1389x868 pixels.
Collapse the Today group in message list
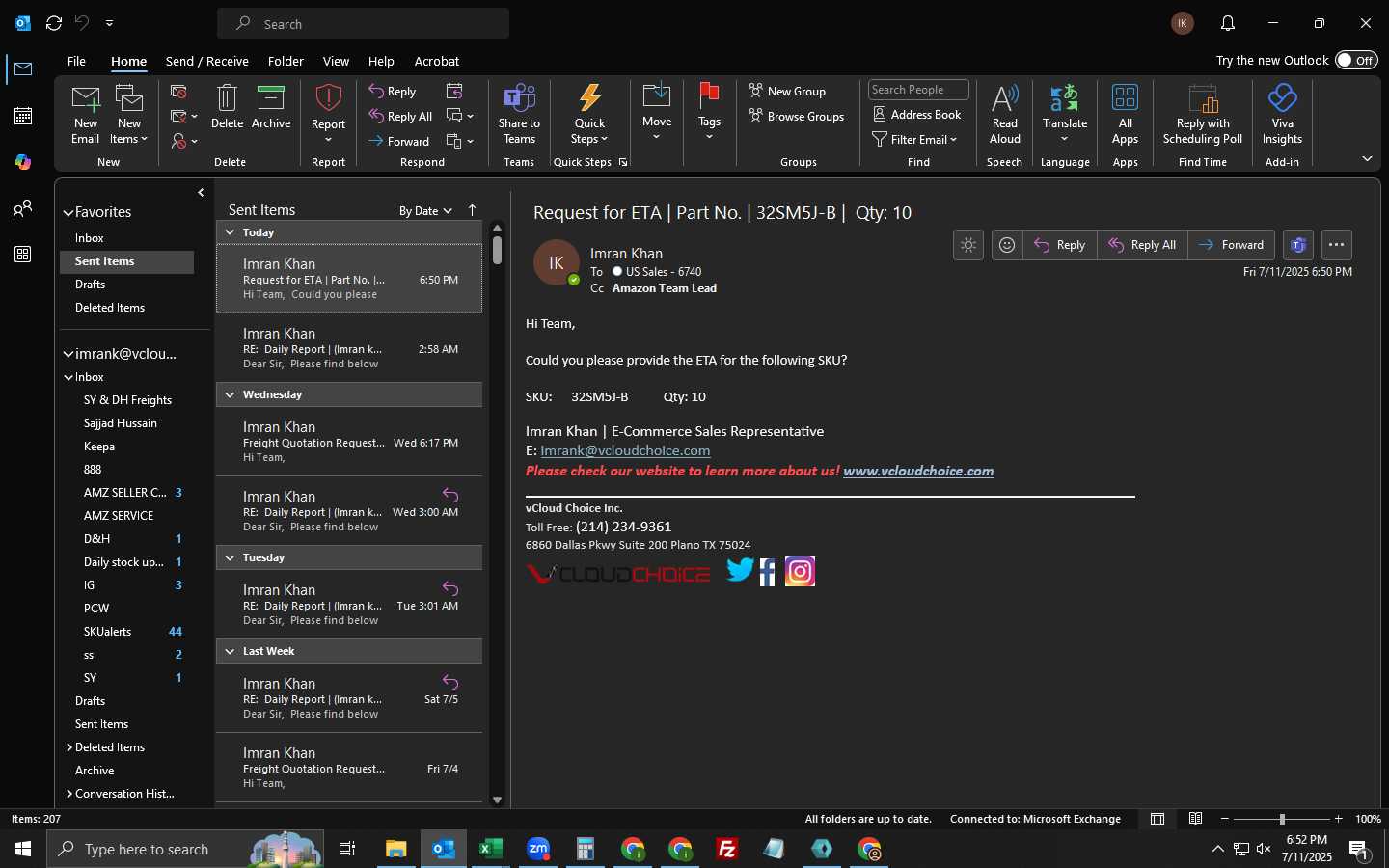(x=230, y=232)
